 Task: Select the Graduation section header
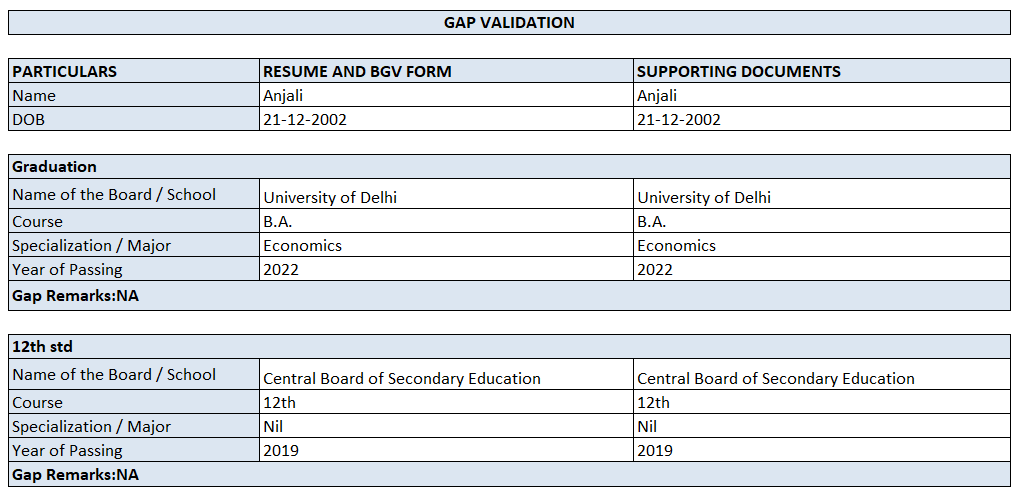(55, 167)
